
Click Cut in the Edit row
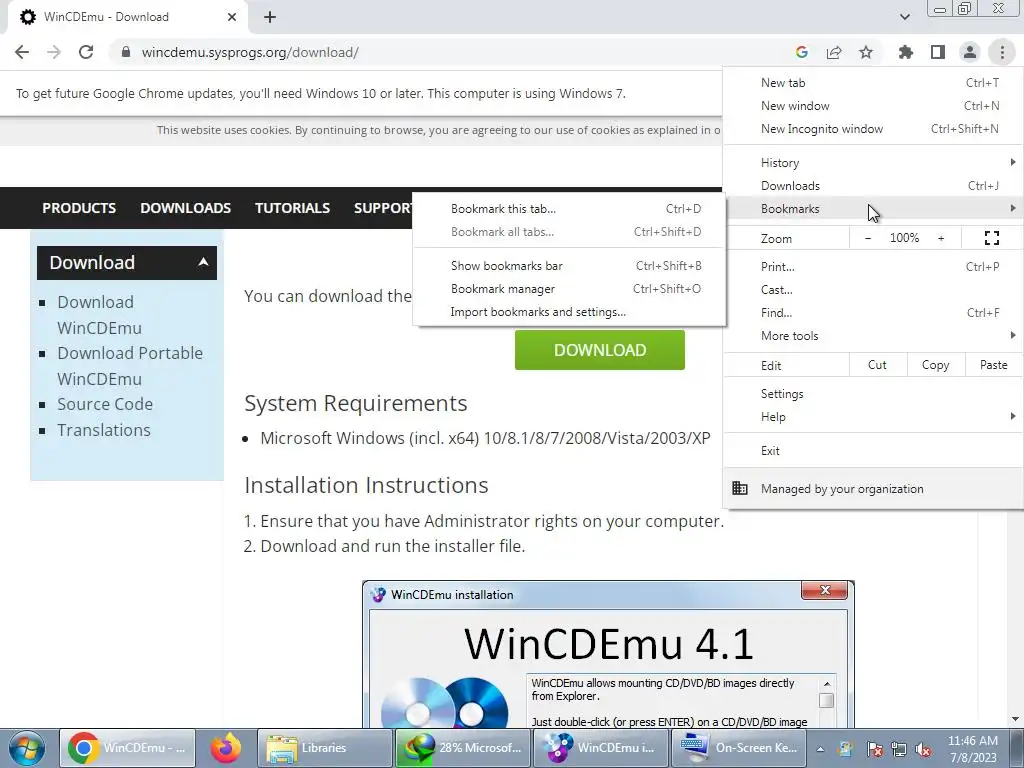point(877,365)
